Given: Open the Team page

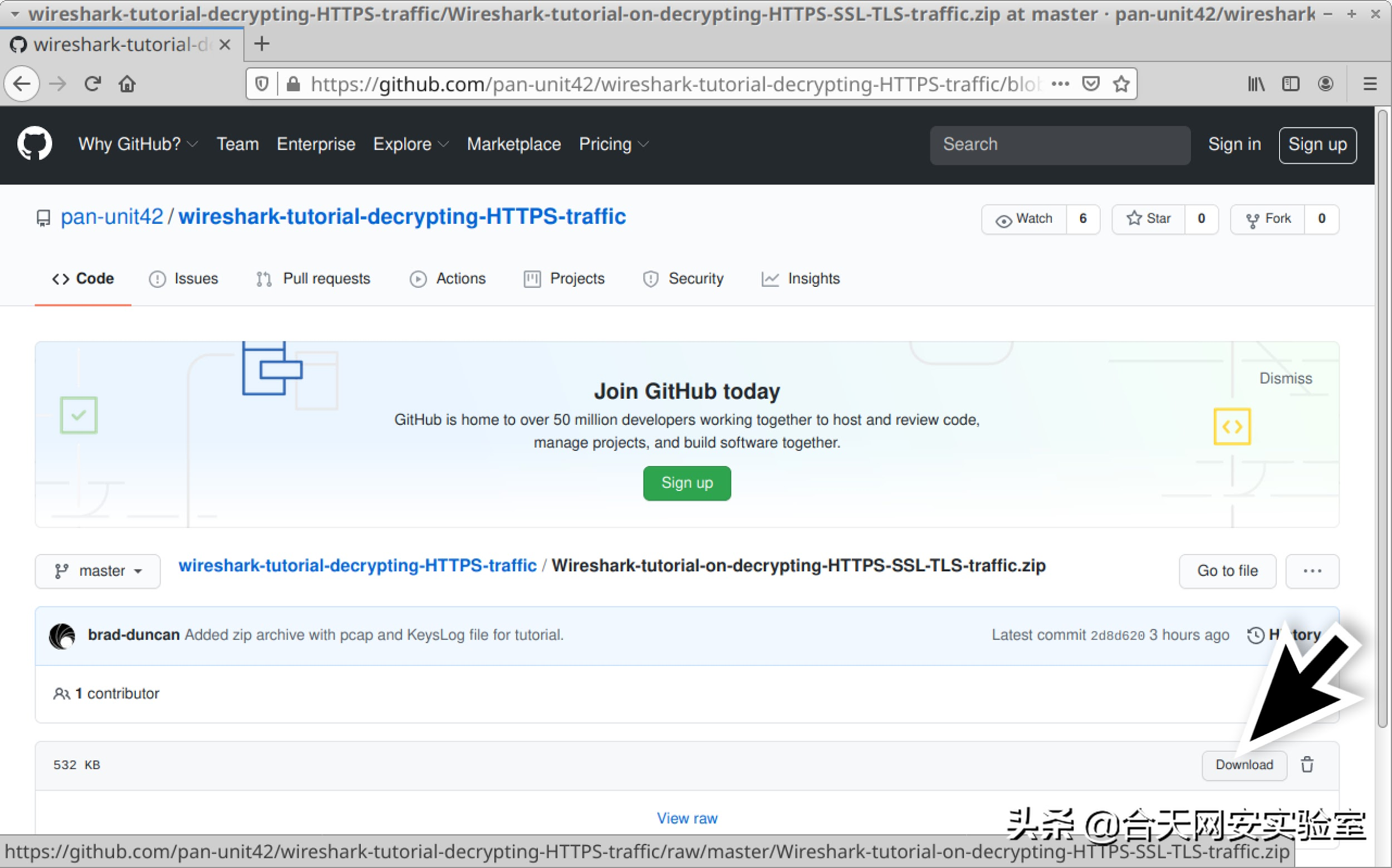Looking at the screenshot, I should pos(238,144).
